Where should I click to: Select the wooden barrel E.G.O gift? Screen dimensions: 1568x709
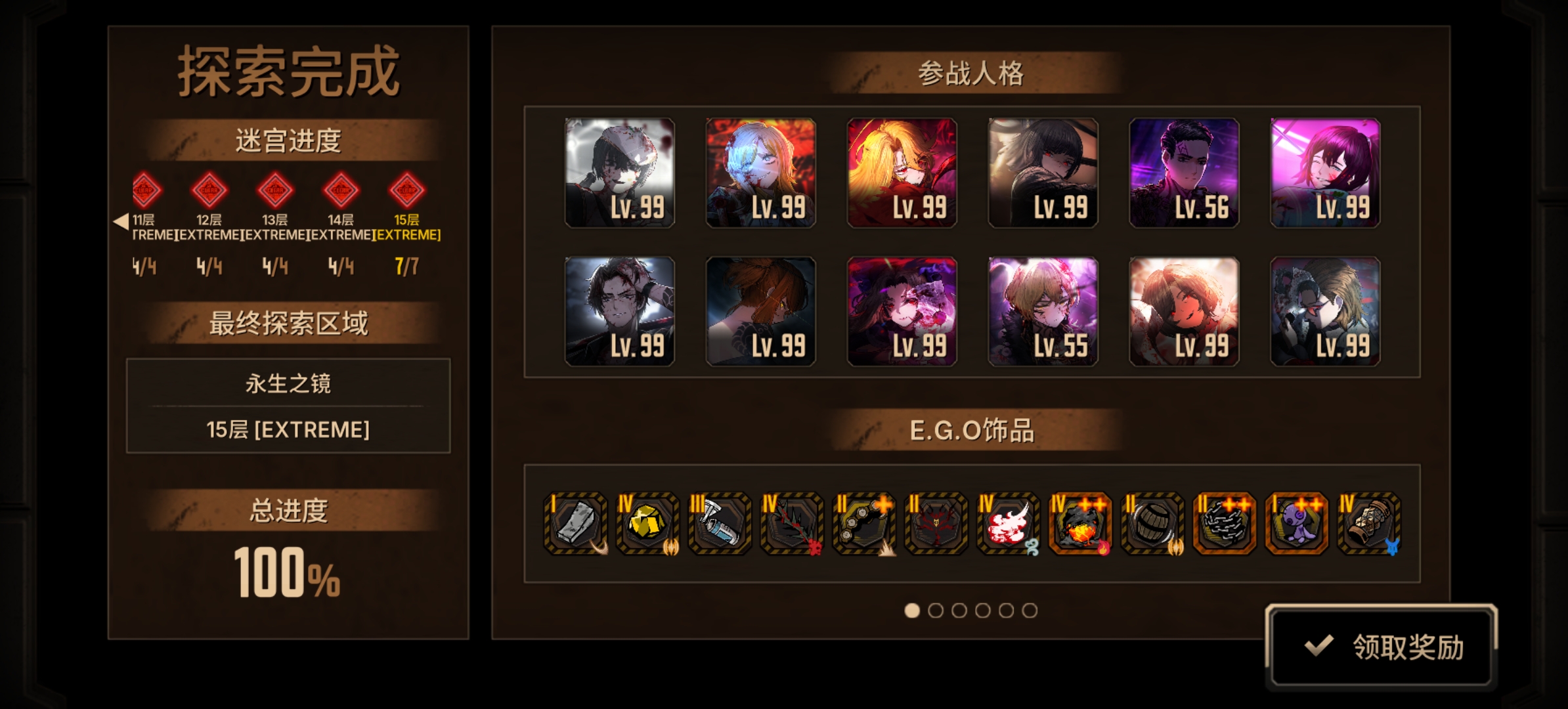1152,523
